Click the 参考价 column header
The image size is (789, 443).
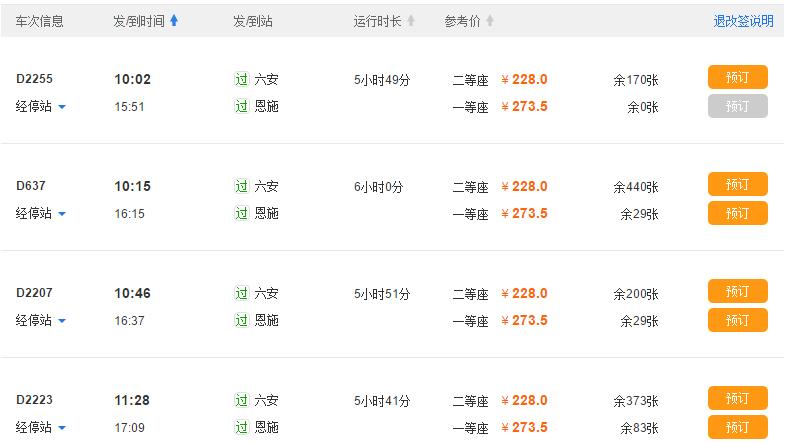pyautogui.click(x=463, y=21)
